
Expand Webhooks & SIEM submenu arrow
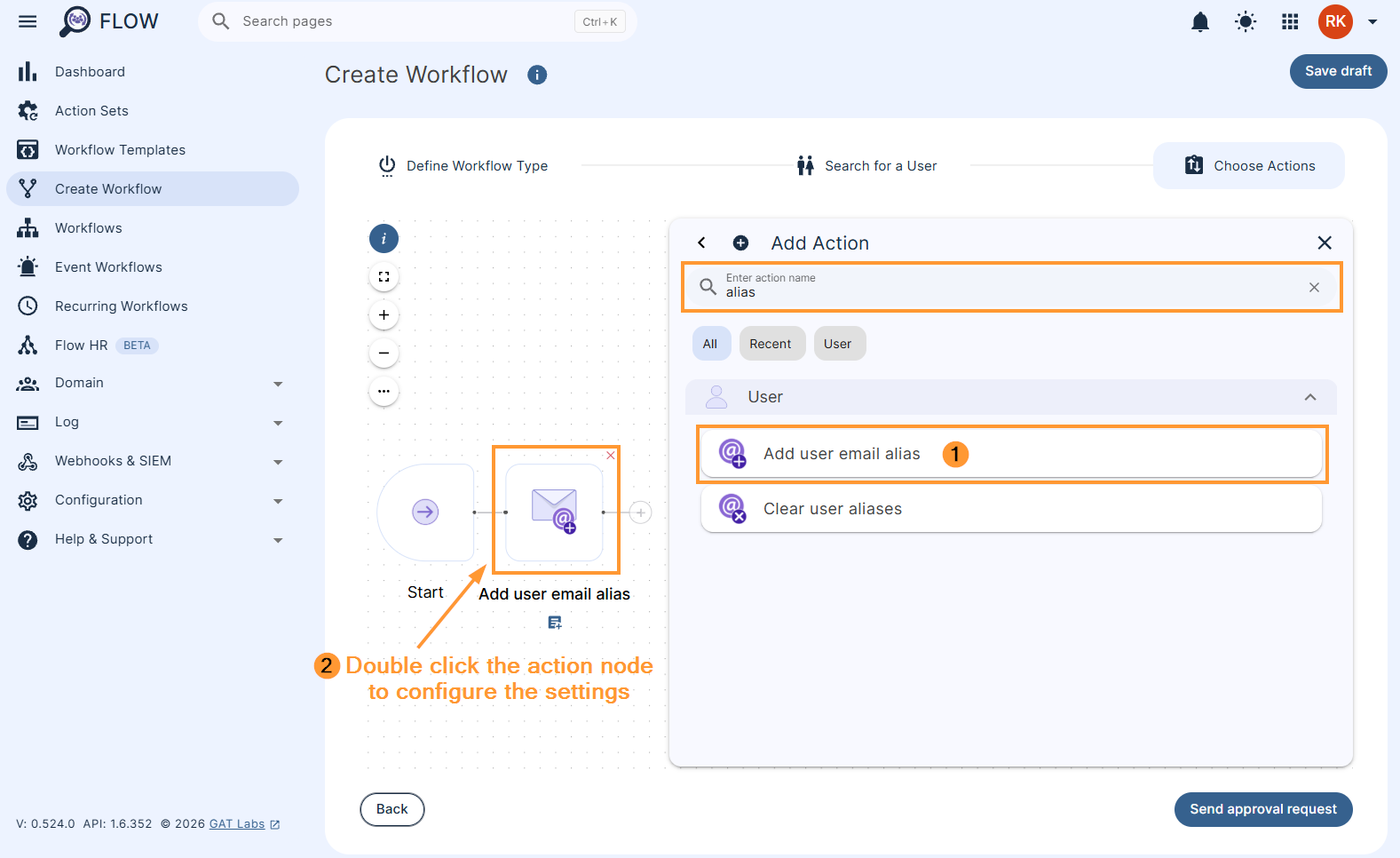278,462
